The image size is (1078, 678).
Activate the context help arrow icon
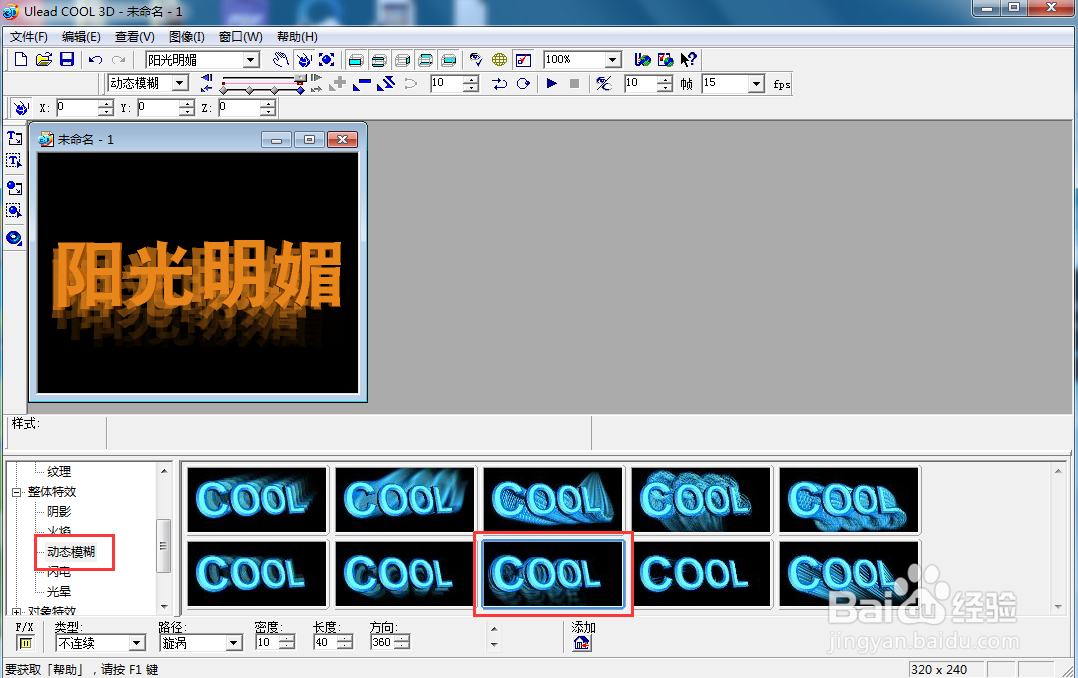coord(688,60)
